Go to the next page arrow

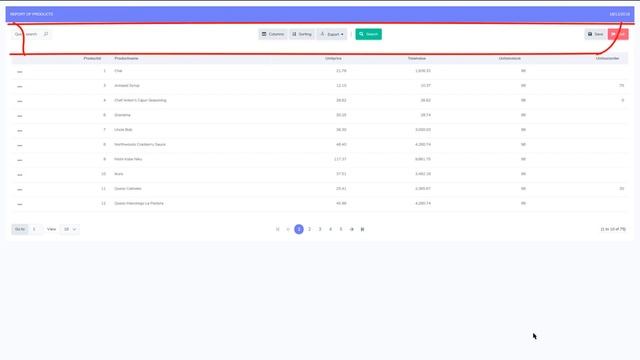(x=352, y=229)
